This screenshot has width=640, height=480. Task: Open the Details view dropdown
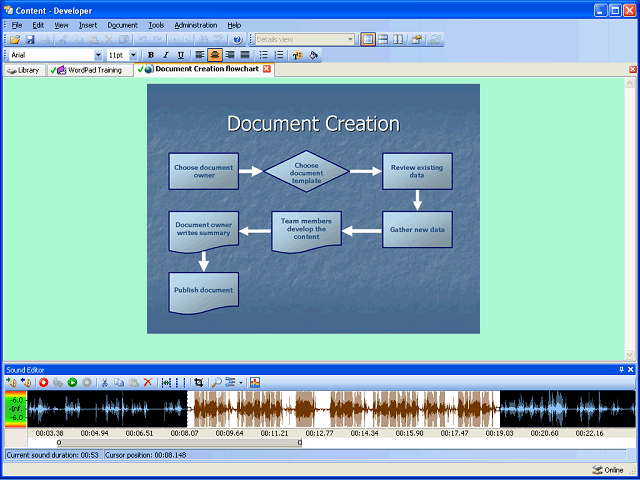click(350, 40)
